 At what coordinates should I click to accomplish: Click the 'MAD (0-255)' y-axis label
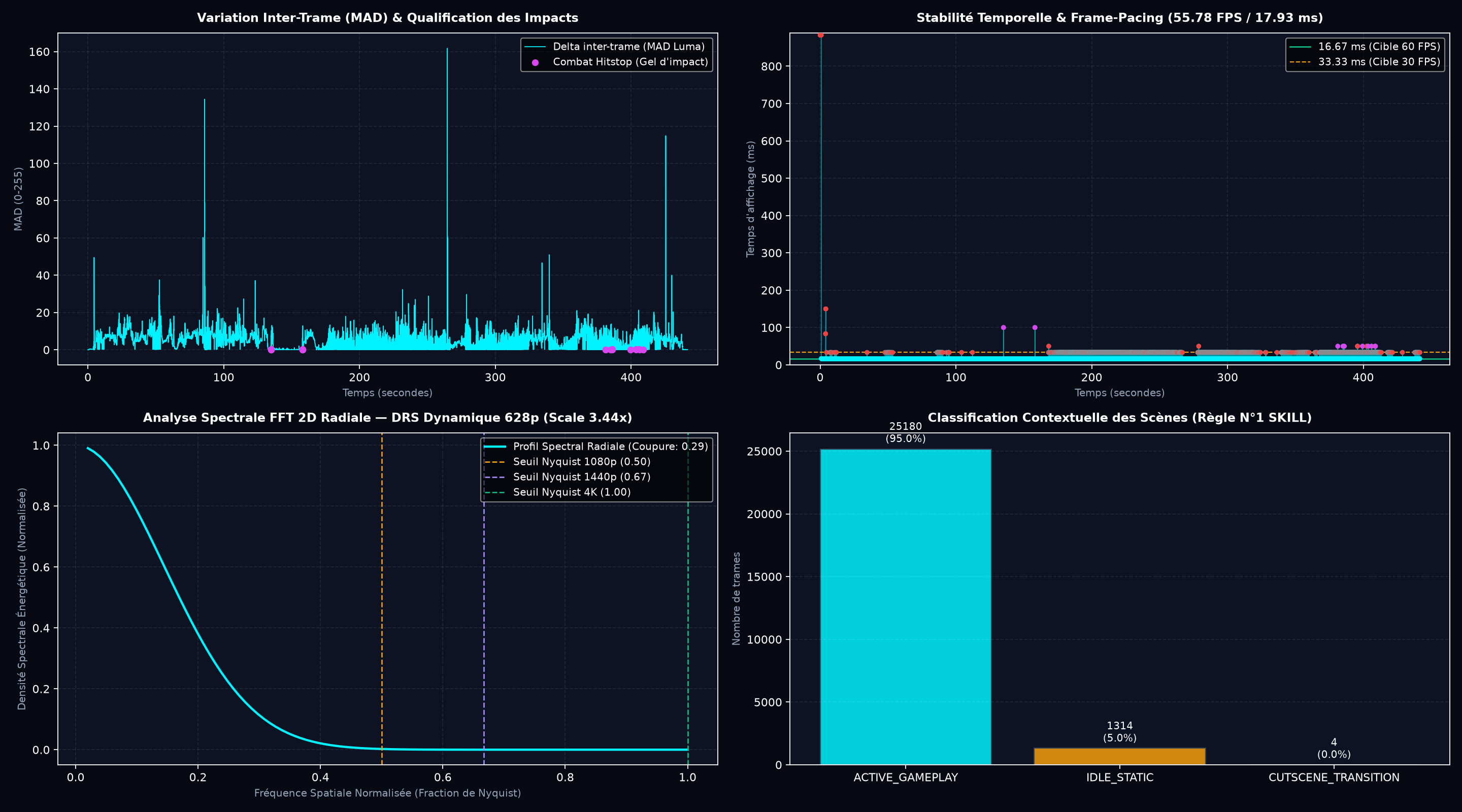(18, 198)
